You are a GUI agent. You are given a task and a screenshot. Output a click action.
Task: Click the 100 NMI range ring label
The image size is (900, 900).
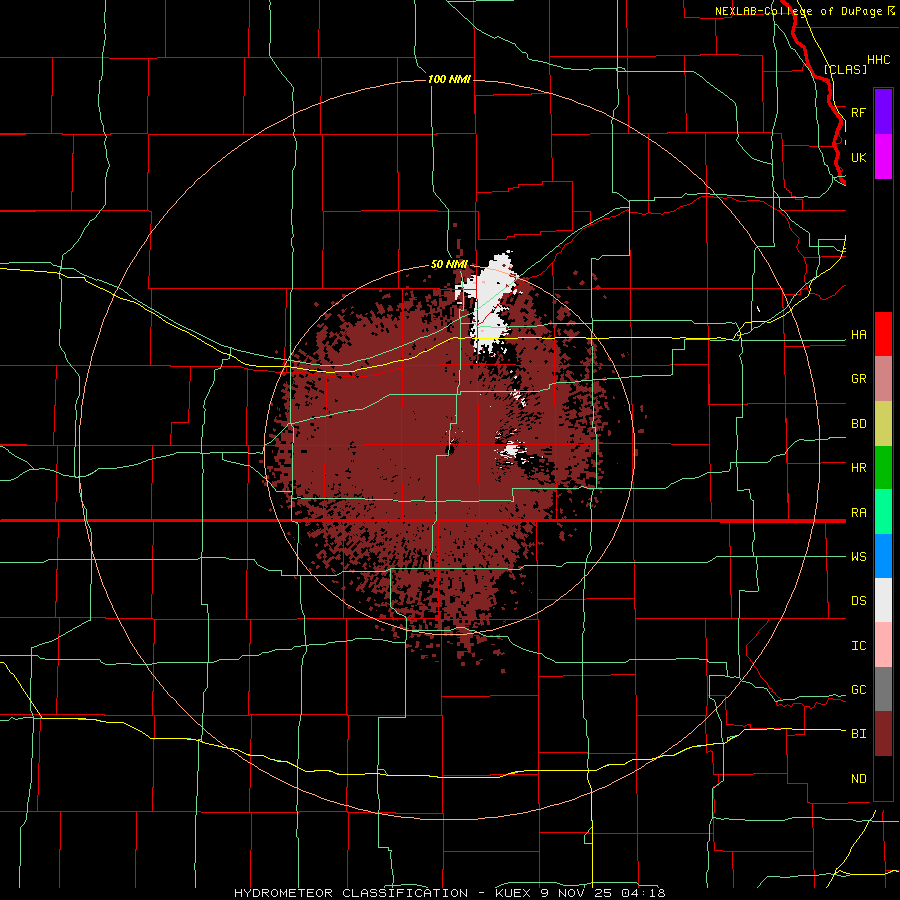449,79
